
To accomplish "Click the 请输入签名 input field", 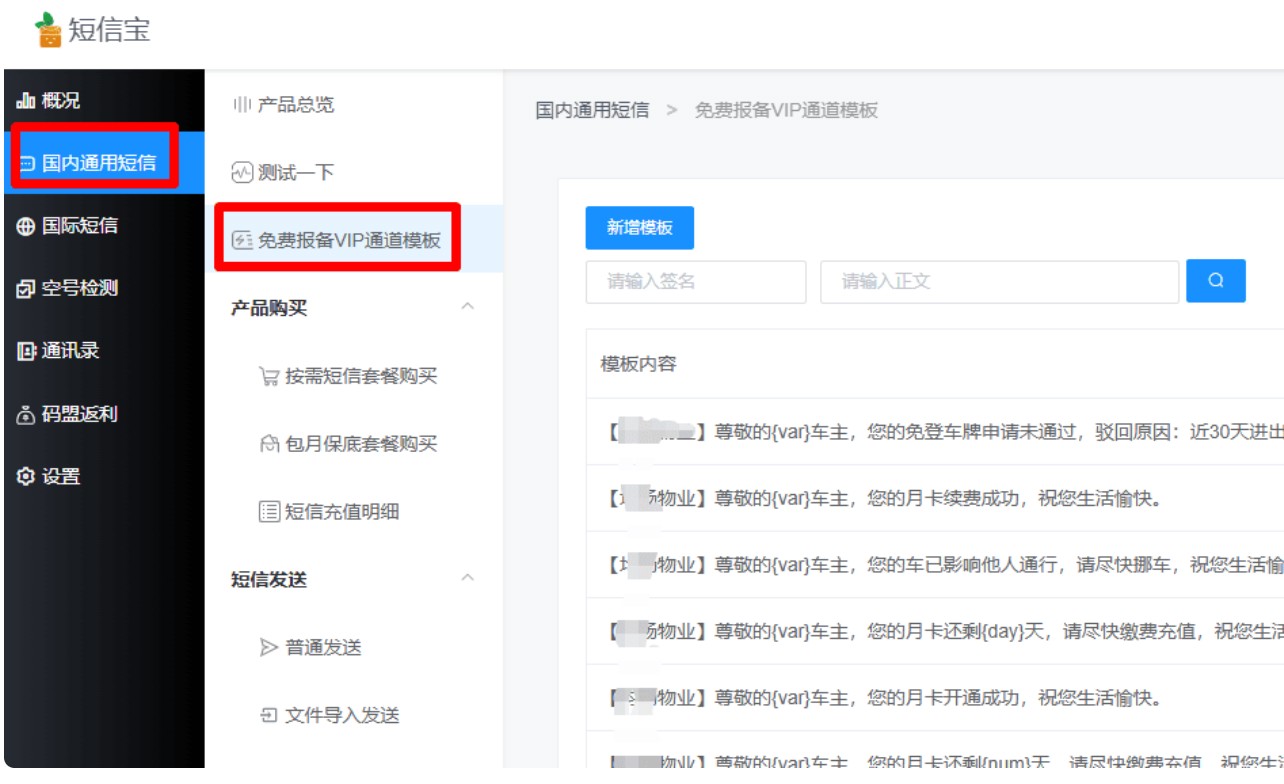I will coord(695,281).
